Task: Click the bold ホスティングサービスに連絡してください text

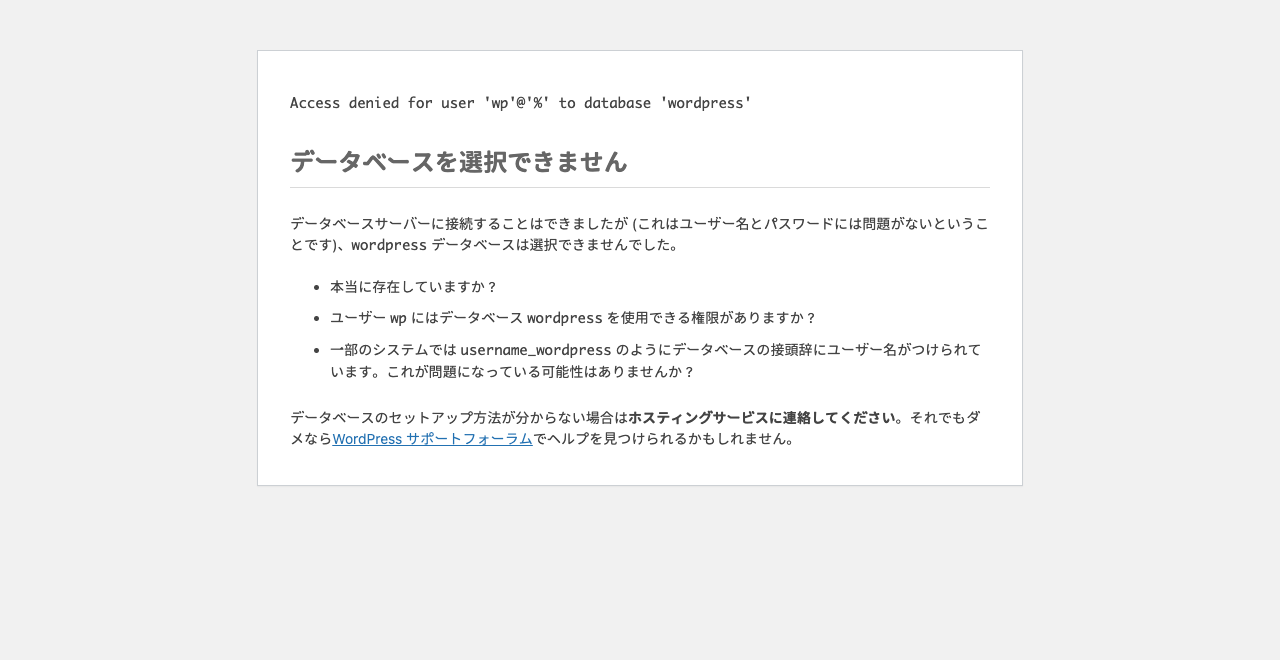Action: (x=762, y=417)
